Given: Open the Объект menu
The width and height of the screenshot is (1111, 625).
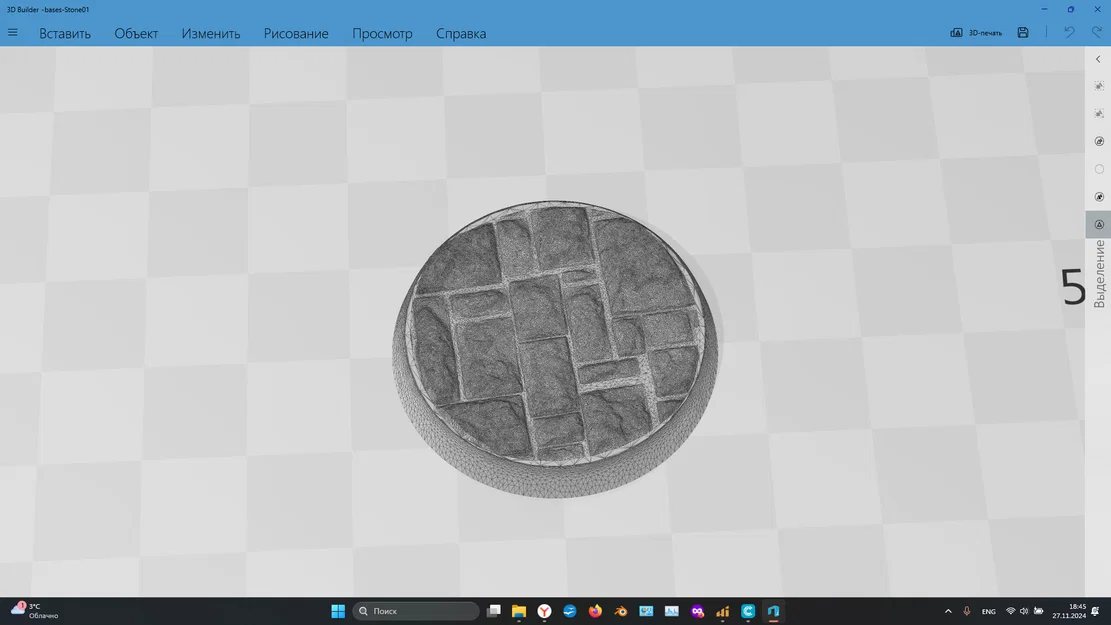Looking at the screenshot, I should click(x=137, y=33).
